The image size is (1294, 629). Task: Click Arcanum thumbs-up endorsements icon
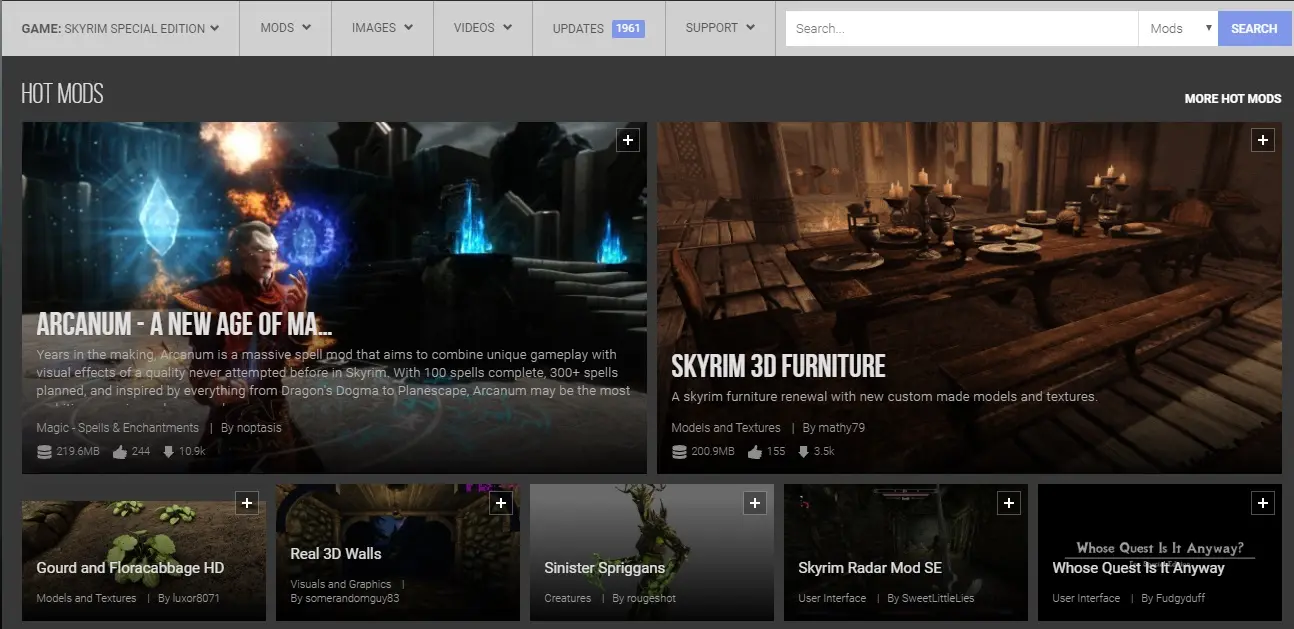[x=120, y=452]
